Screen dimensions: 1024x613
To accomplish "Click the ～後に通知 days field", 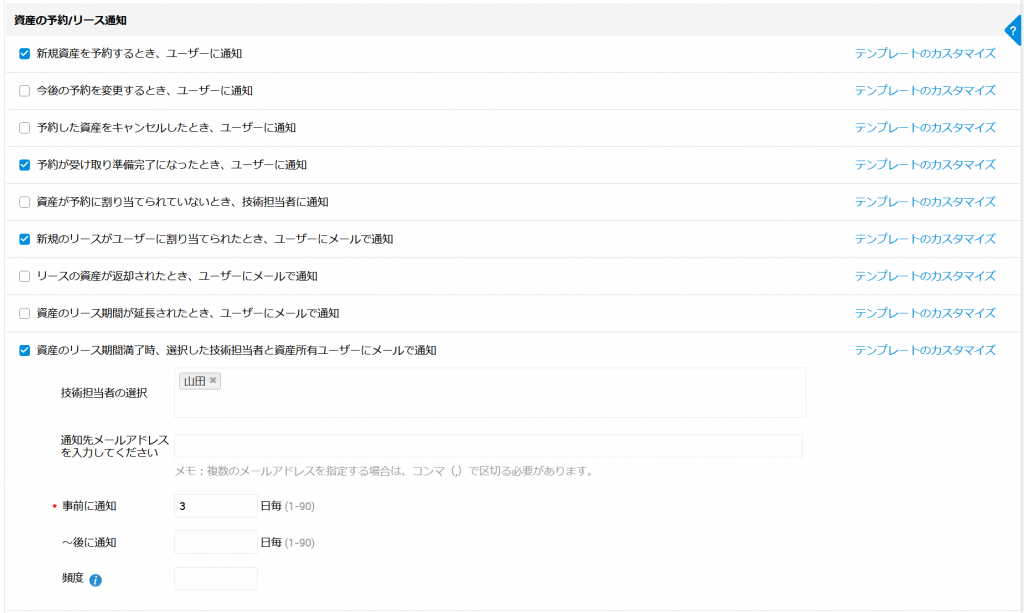I will point(216,542).
